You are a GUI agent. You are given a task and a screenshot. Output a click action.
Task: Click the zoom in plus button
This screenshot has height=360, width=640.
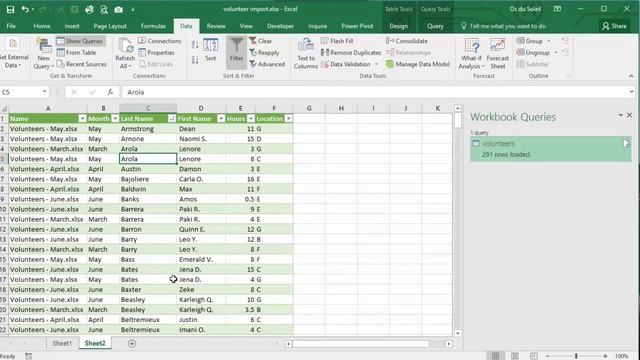[605, 356]
